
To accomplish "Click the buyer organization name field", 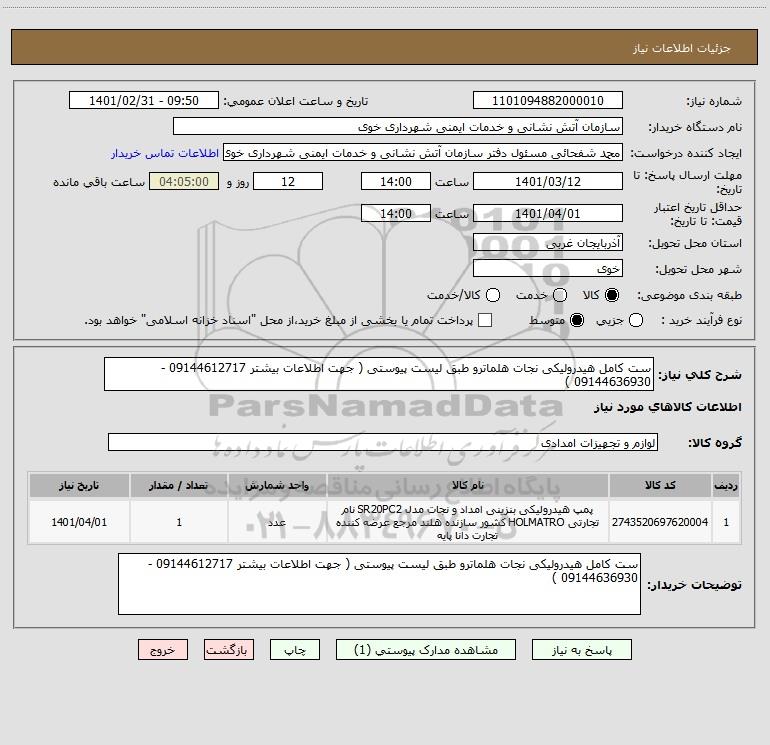I will tap(398, 127).
